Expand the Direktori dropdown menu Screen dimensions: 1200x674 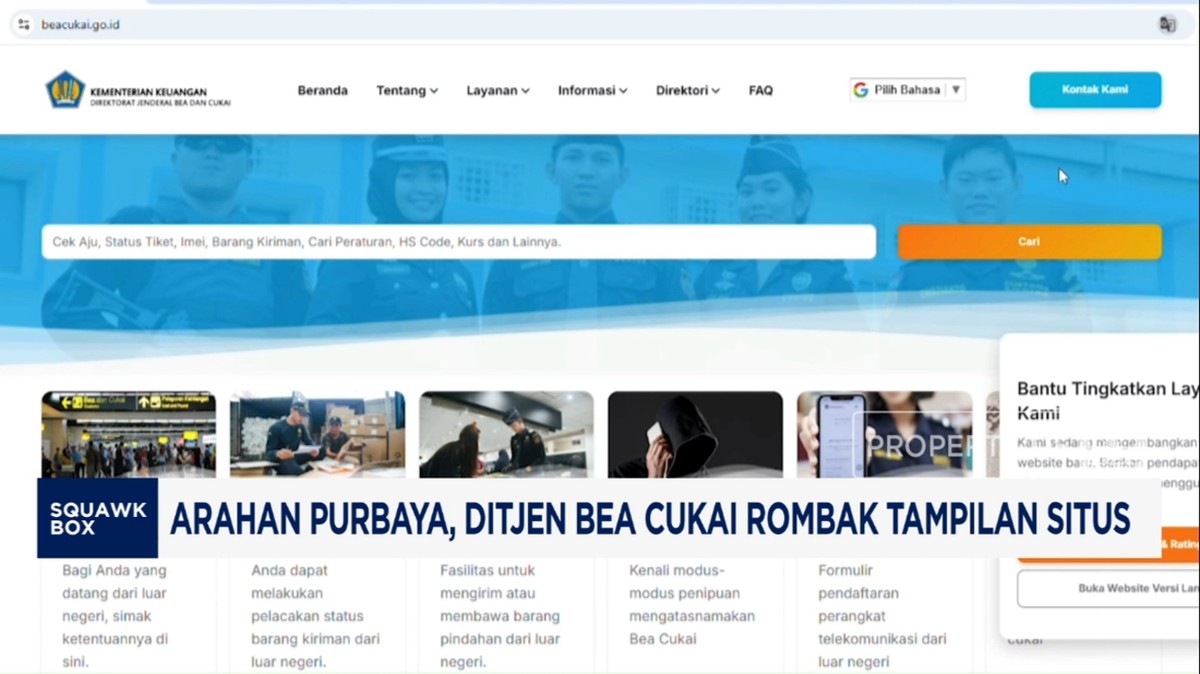point(688,90)
